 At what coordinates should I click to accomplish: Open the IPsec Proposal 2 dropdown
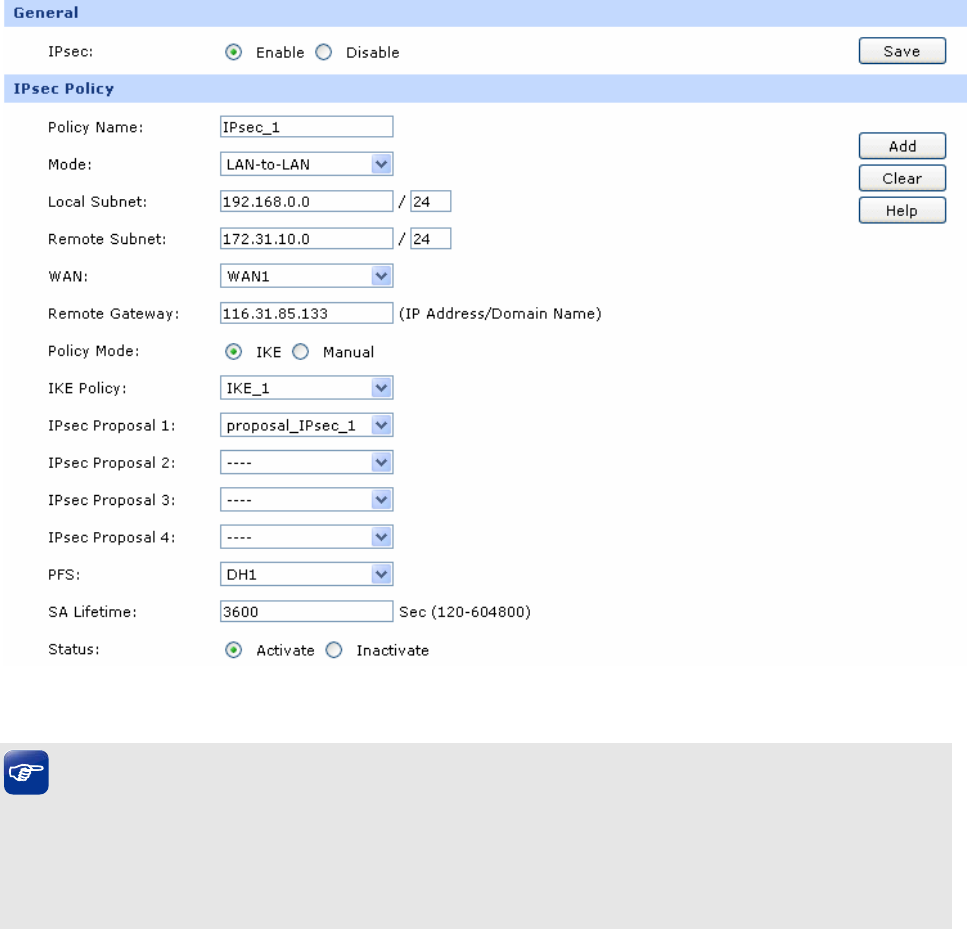(x=306, y=463)
